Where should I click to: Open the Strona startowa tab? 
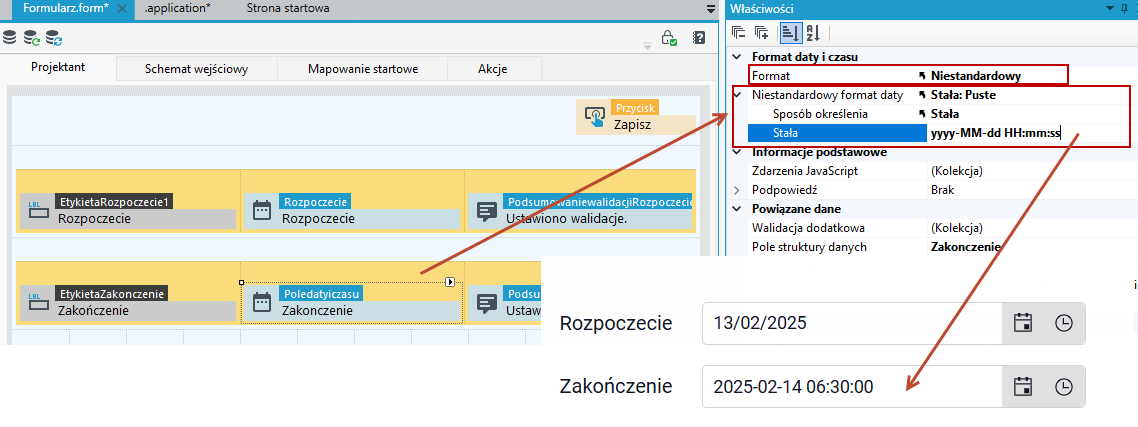point(287,9)
